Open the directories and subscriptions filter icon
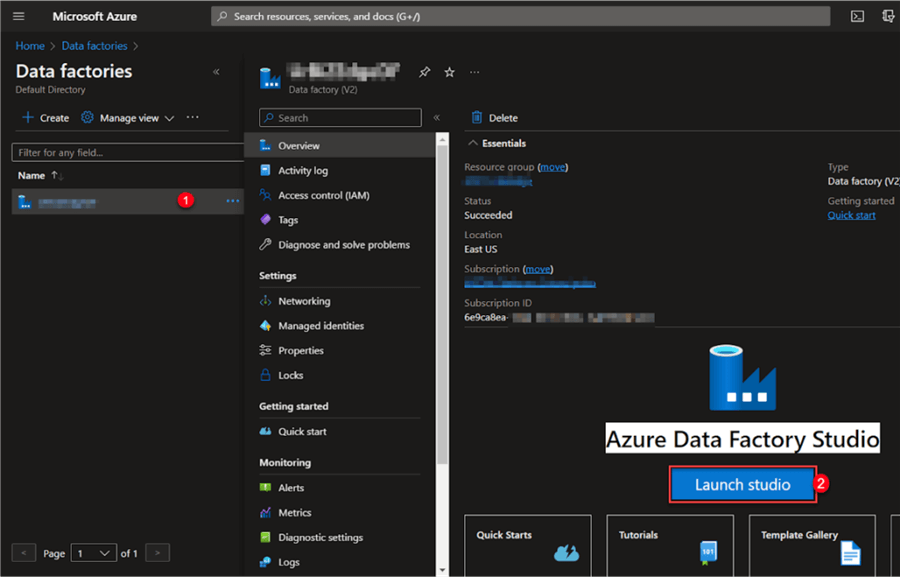900x577 pixels. click(889, 16)
